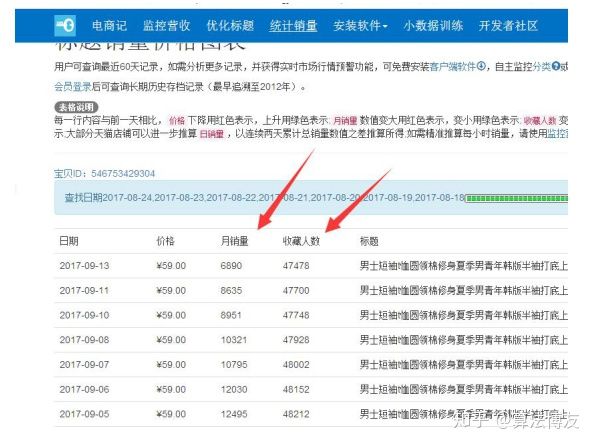Image resolution: width=595 pixels, height=446 pixels.
Task: Select date cell 2017-09-06
Action: pyautogui.click(x=84, y=389)
